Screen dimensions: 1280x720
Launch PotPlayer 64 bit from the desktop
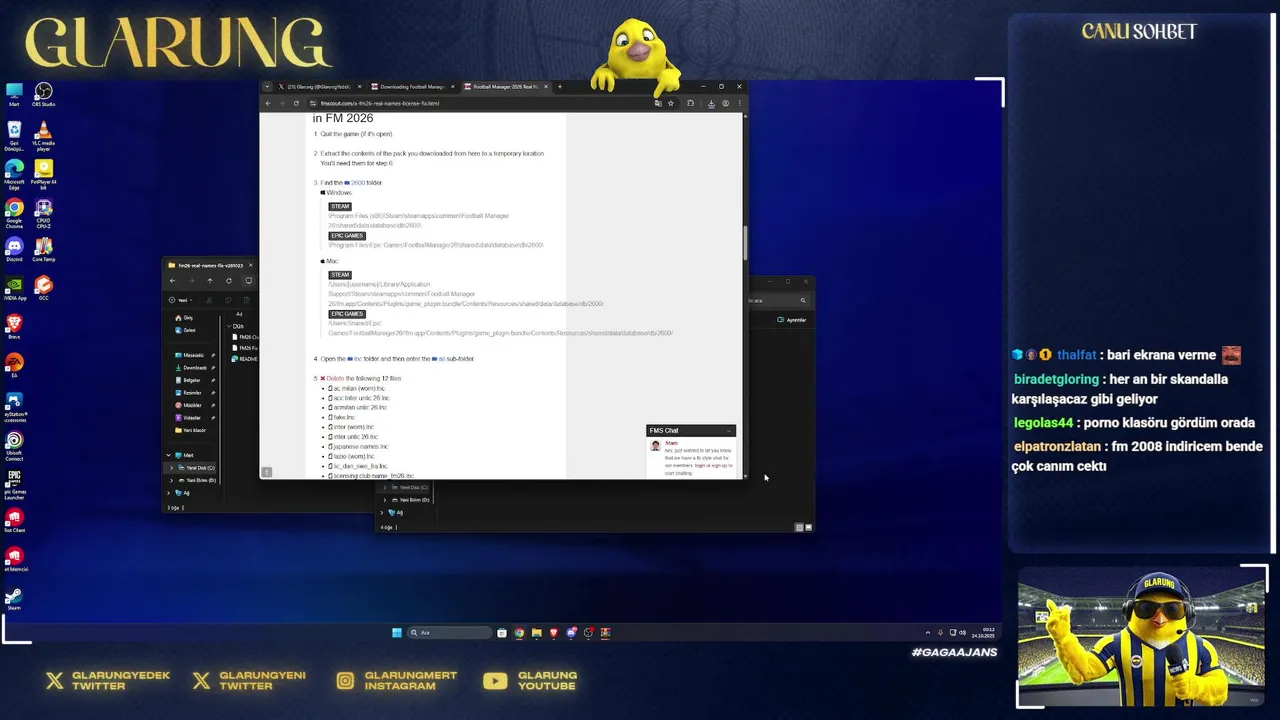(x=43, y=173)
